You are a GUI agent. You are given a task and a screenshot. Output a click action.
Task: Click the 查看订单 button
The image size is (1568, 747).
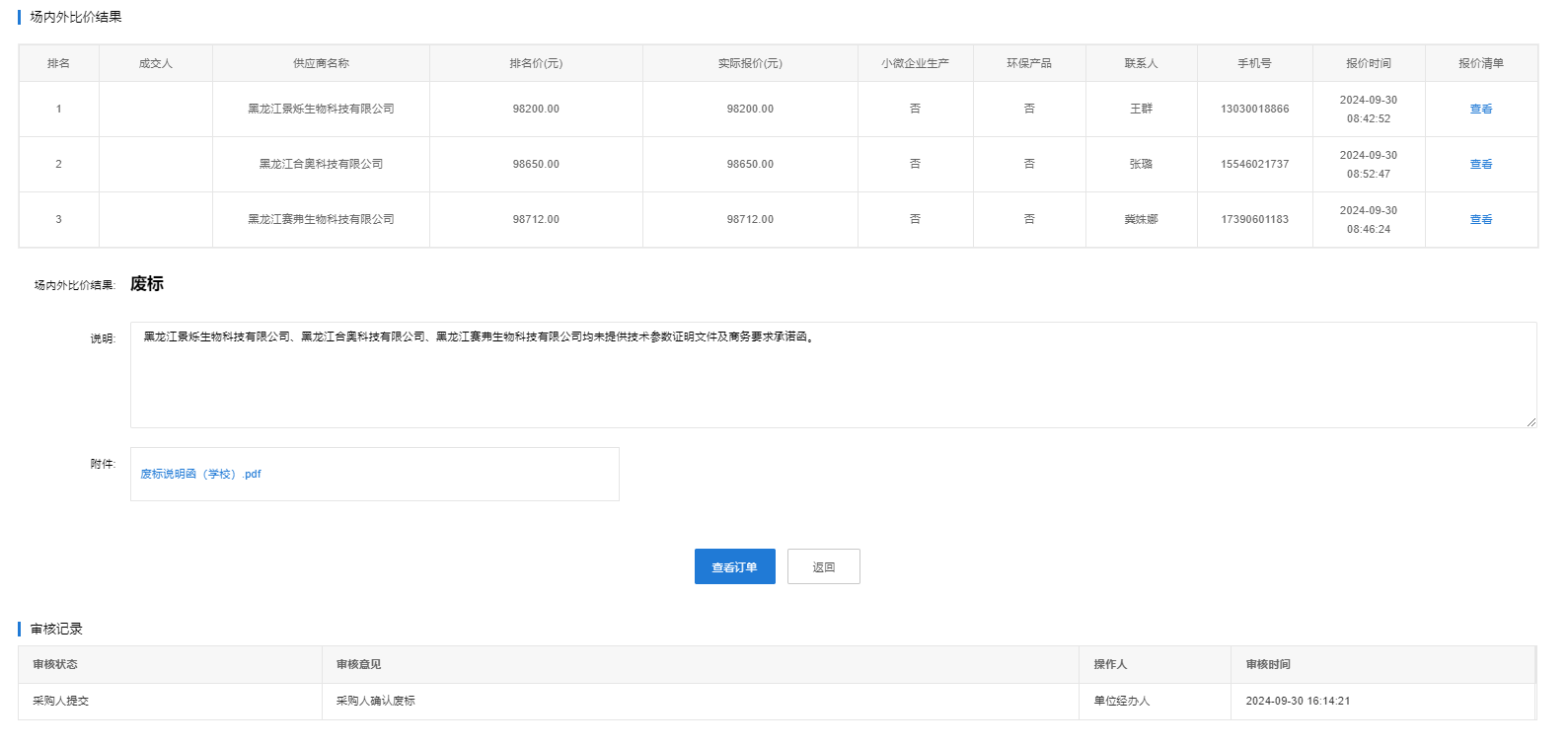[x=734, y=567]
